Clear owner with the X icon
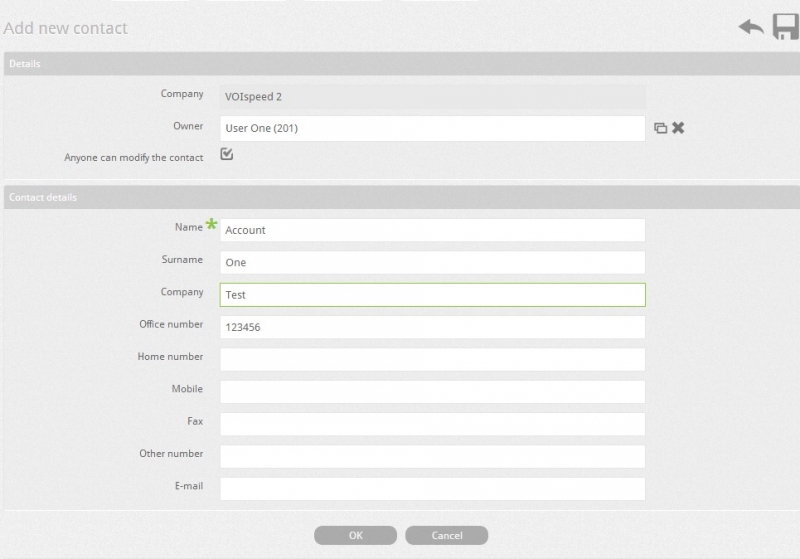The image size is (800, 559). 678,128
